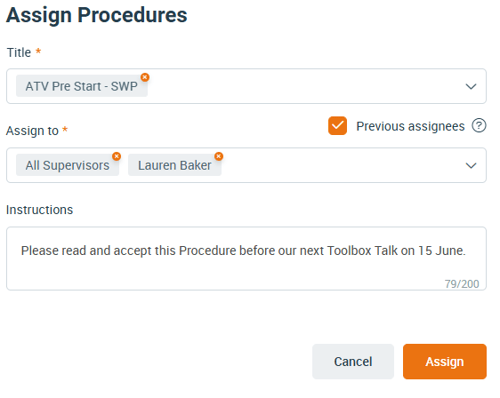Remove the ATV Pre Start - SWP tag

pyautogui.click(x=145, y=77)
